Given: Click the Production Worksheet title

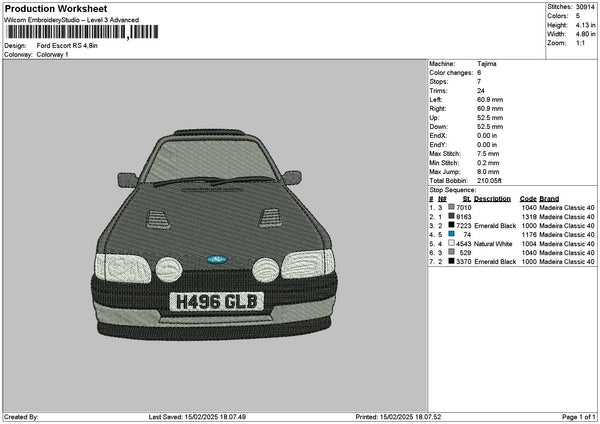Looking at the screenshot, I should (x=55, y=8).
